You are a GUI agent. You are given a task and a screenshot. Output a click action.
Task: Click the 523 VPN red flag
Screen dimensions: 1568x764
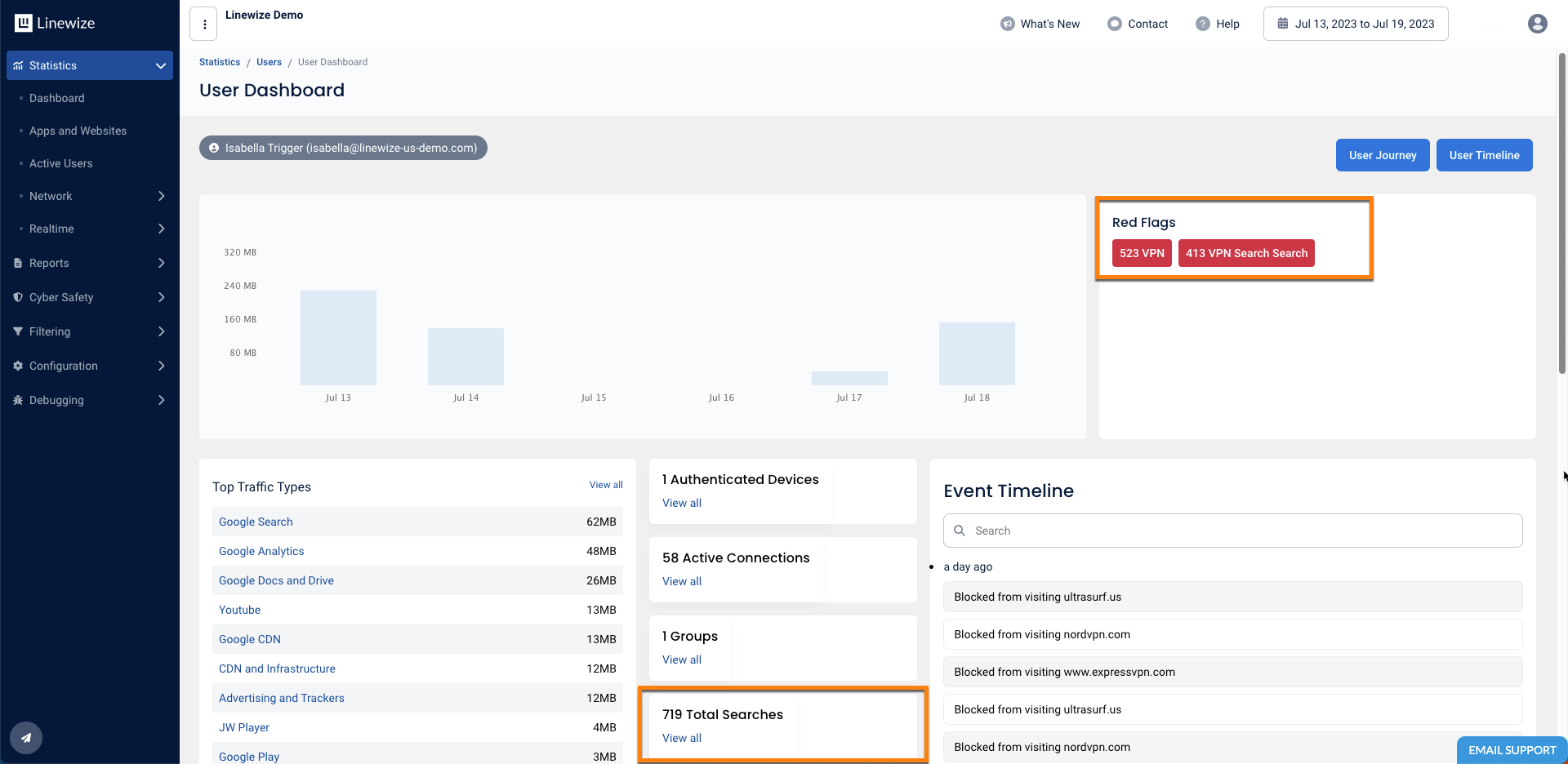[1142, 253]
